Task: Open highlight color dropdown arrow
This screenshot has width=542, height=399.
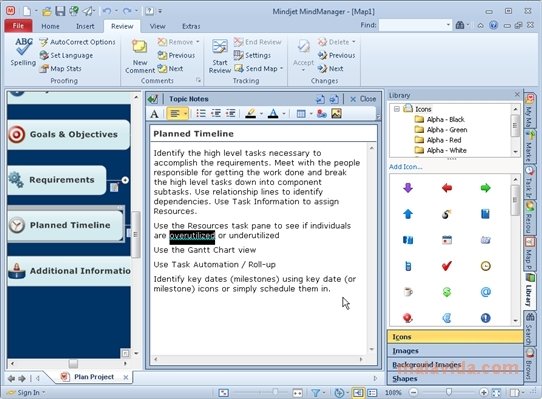Action: (x=261, y=113)
